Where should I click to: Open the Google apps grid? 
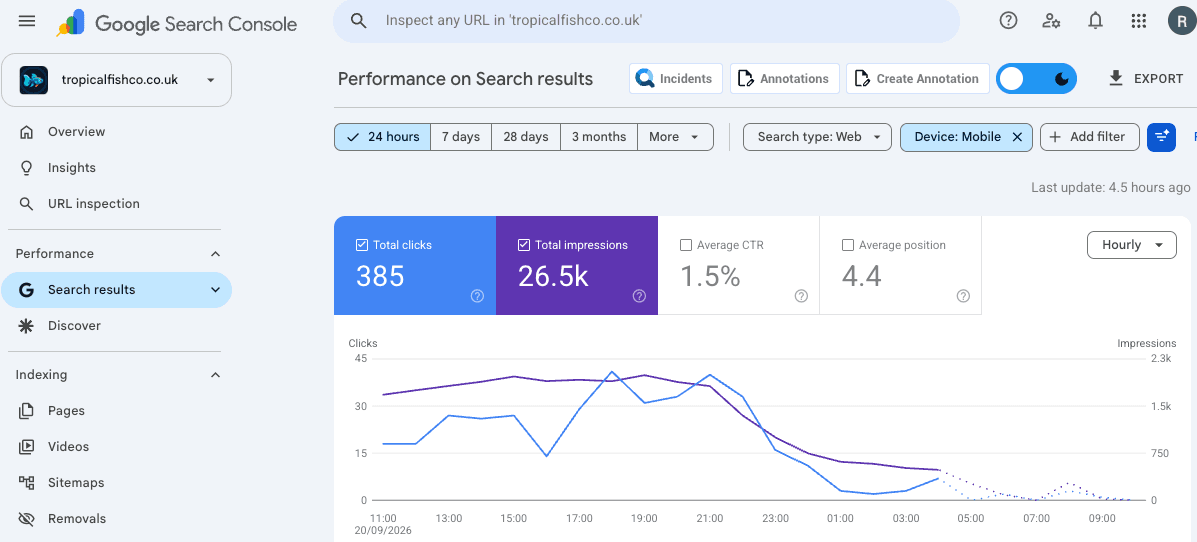click(x=1138, y=21)
